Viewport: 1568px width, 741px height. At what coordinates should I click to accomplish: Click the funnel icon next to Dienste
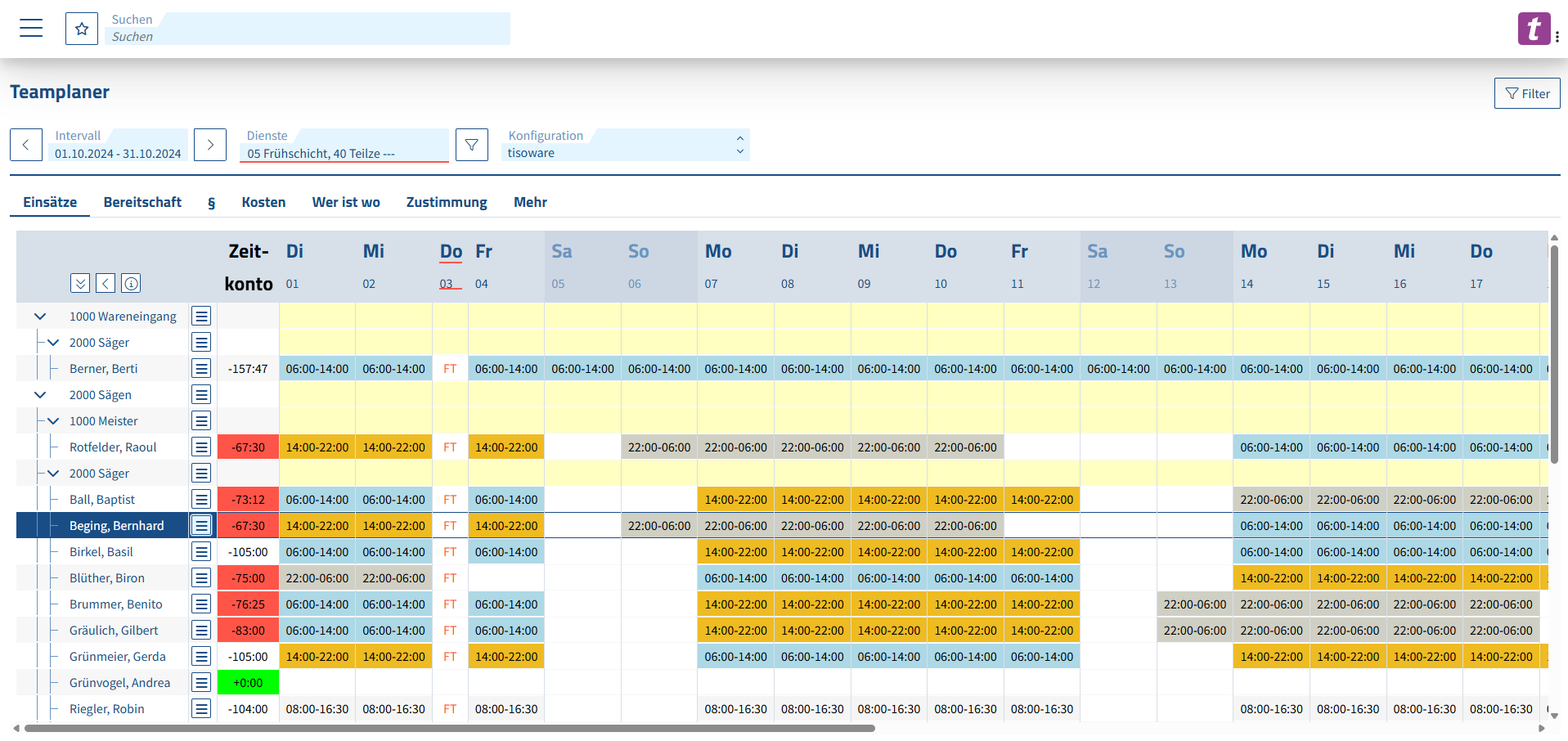(471, 145)
